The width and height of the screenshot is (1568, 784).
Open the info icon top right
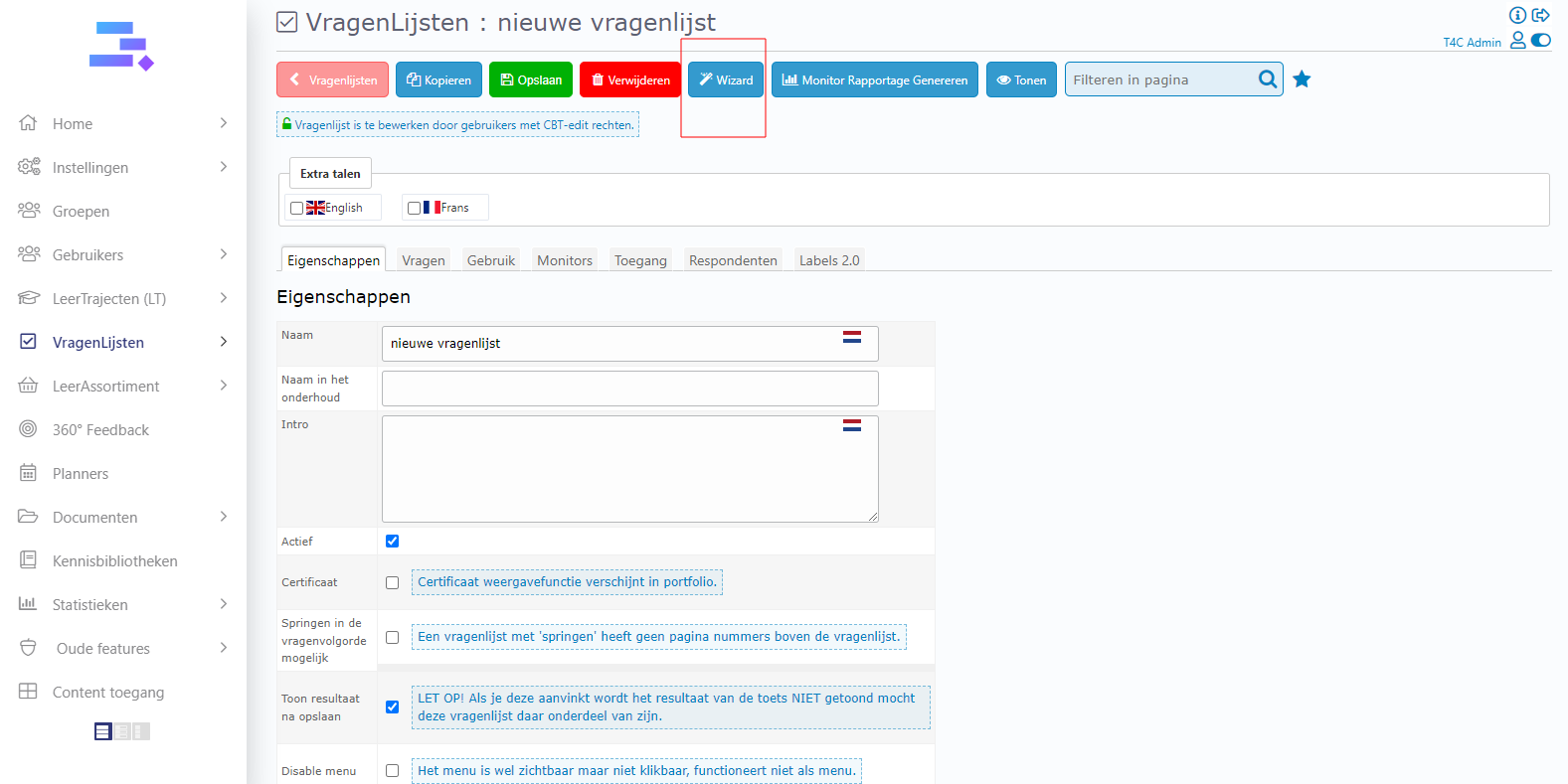(1517, 15)
